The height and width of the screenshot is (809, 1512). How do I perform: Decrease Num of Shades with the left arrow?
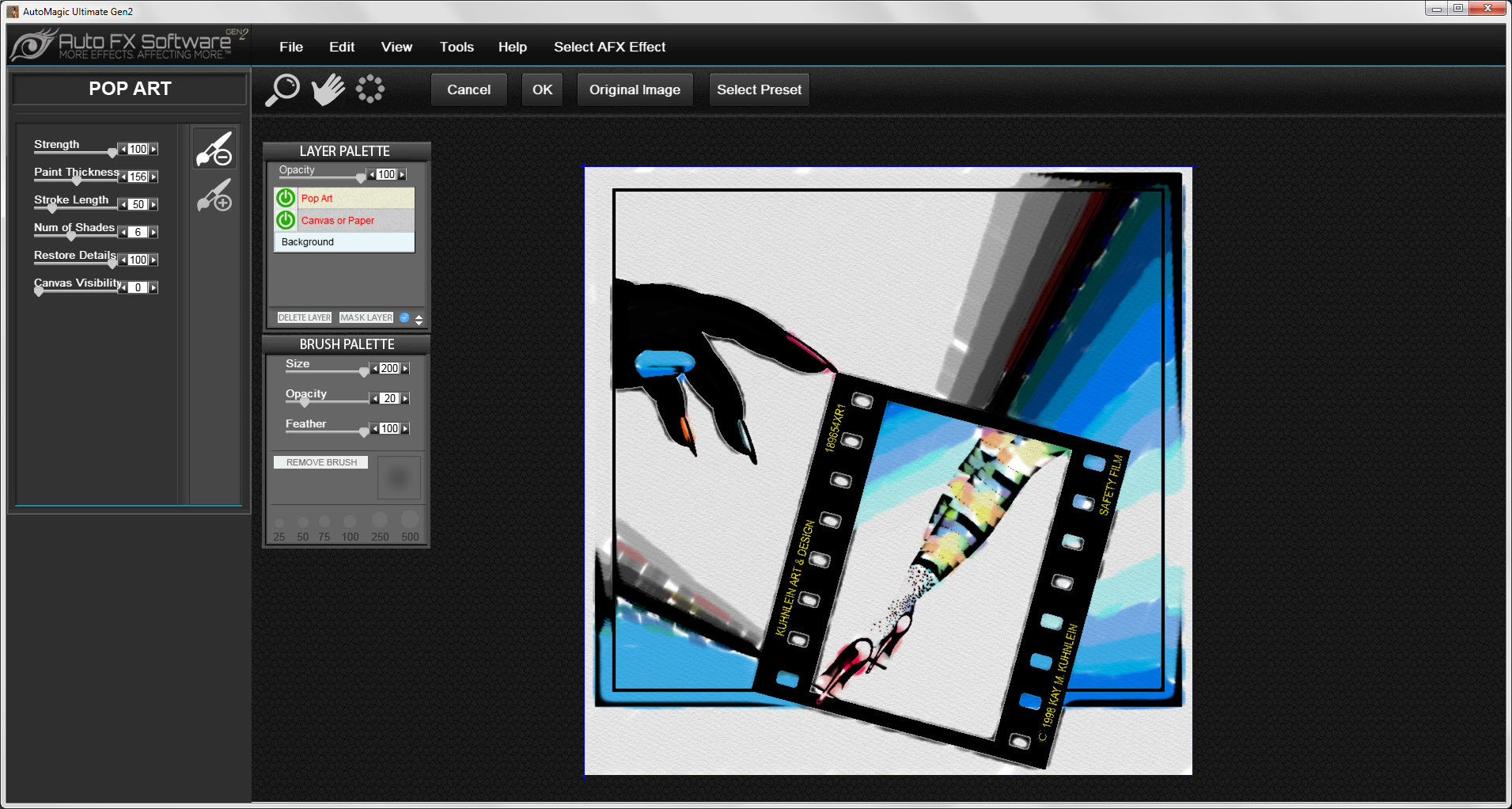[x=123, y=232]
